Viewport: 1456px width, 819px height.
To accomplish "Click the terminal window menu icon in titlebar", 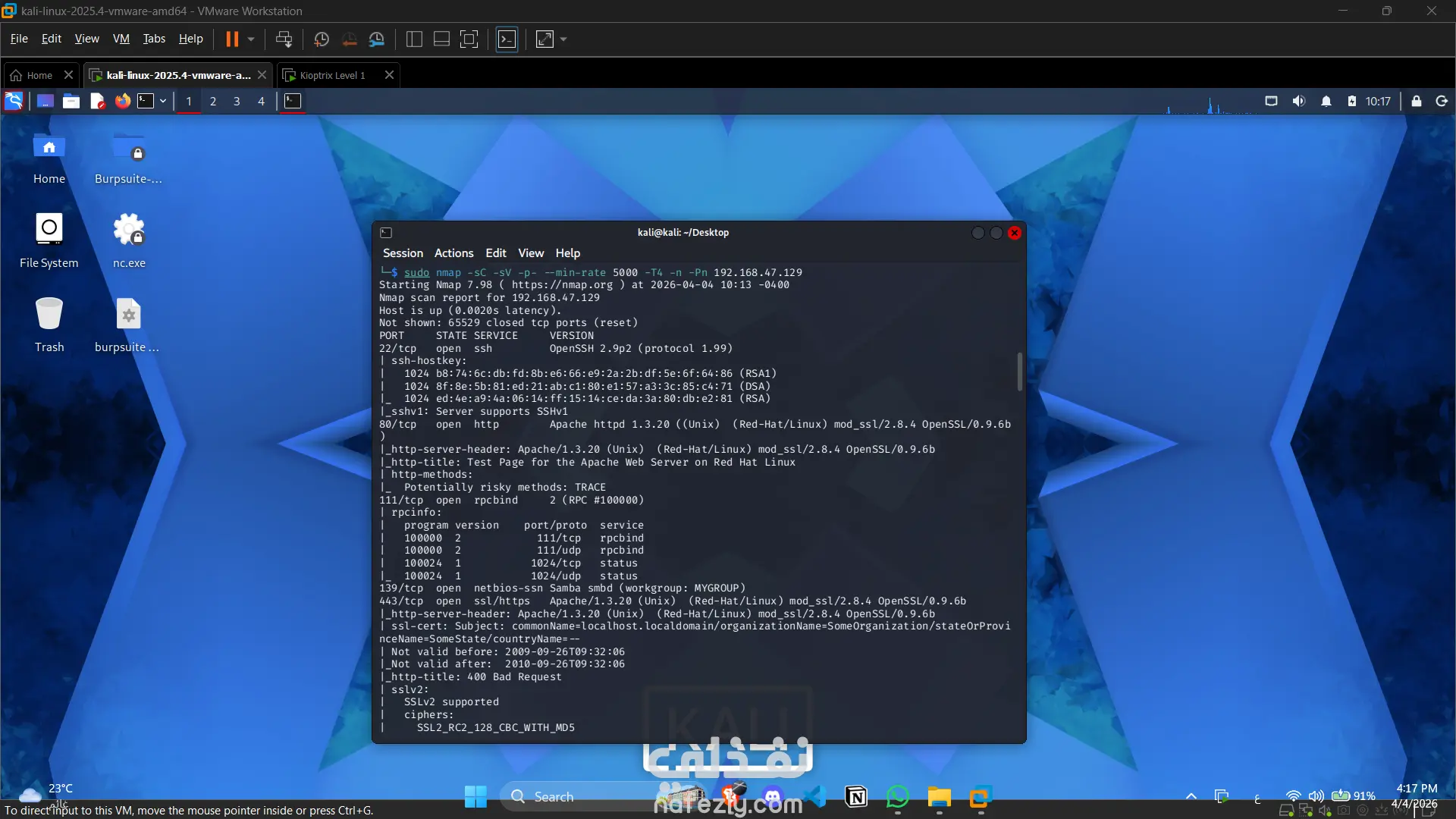I will pyautogui.click(x=386, y=233).
